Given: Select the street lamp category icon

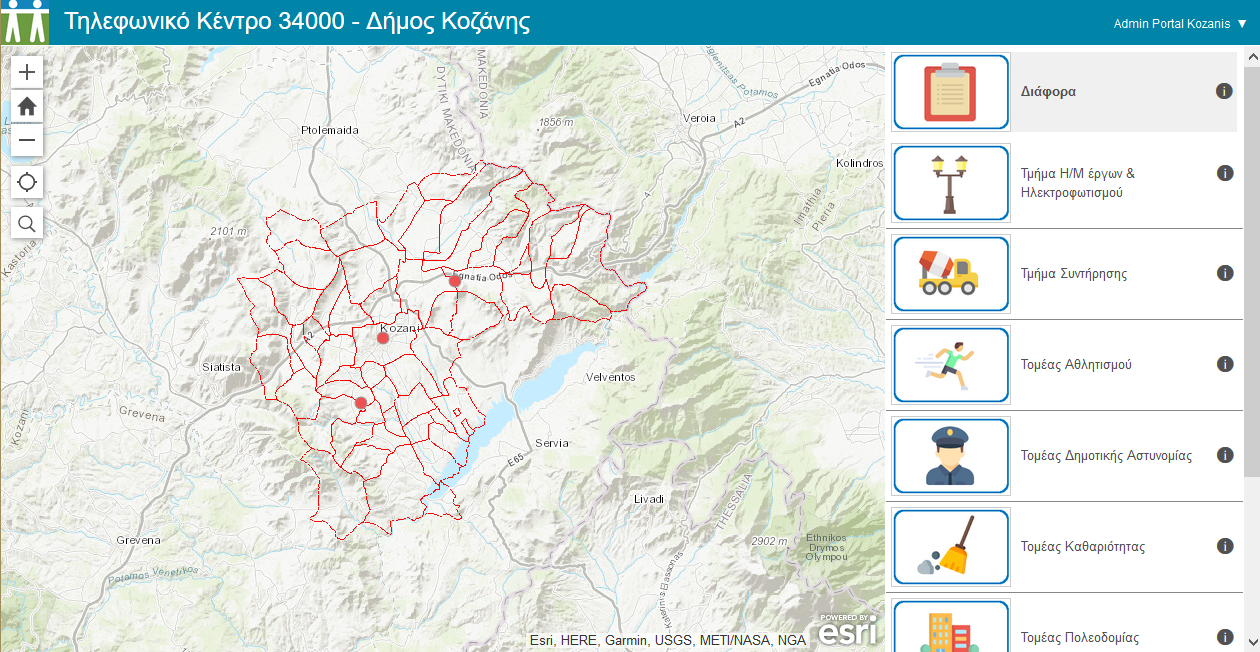Looking at the screenshot, I should click(950, 183).
